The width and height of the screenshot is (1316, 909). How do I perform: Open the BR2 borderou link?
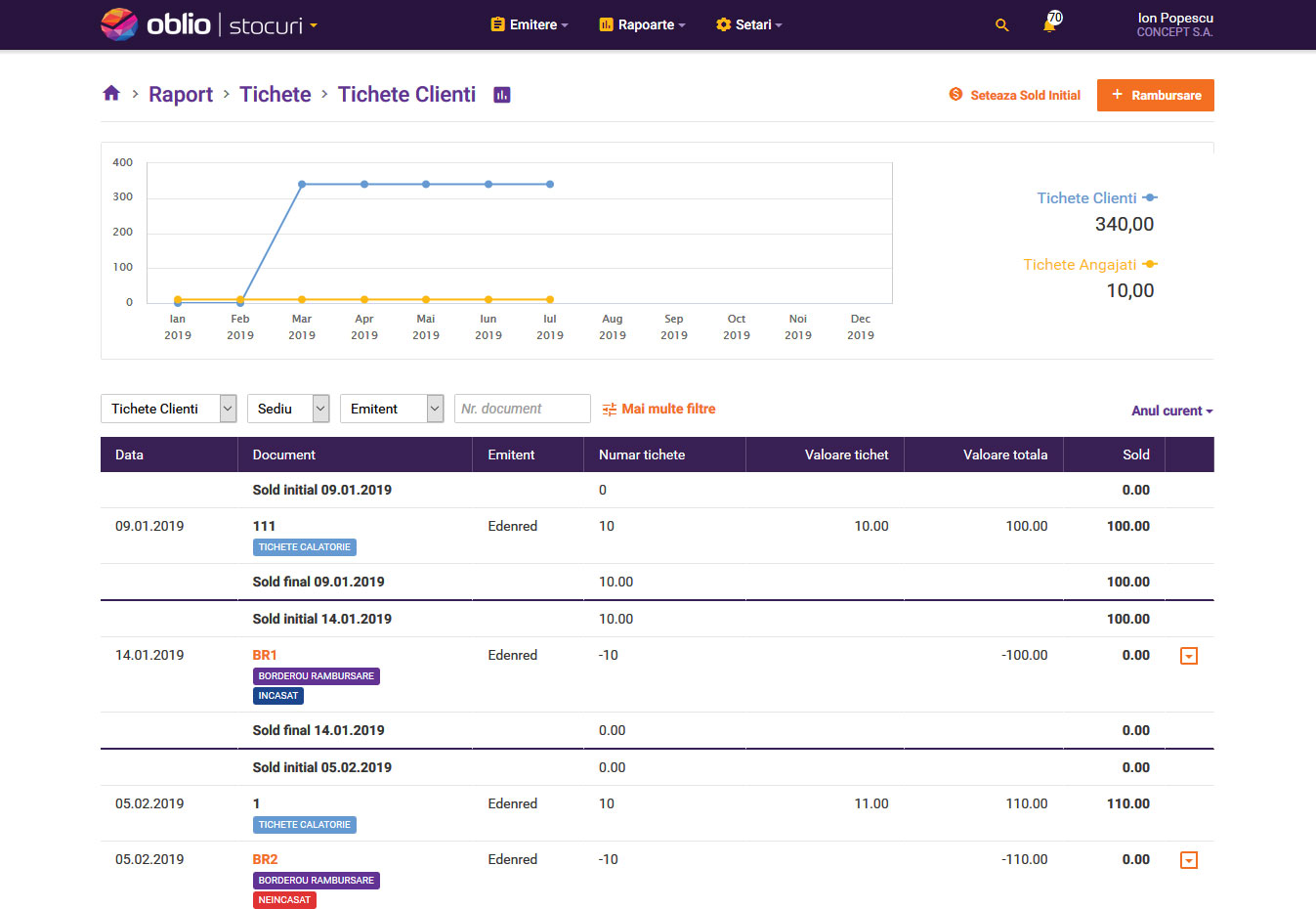point(265,859)
